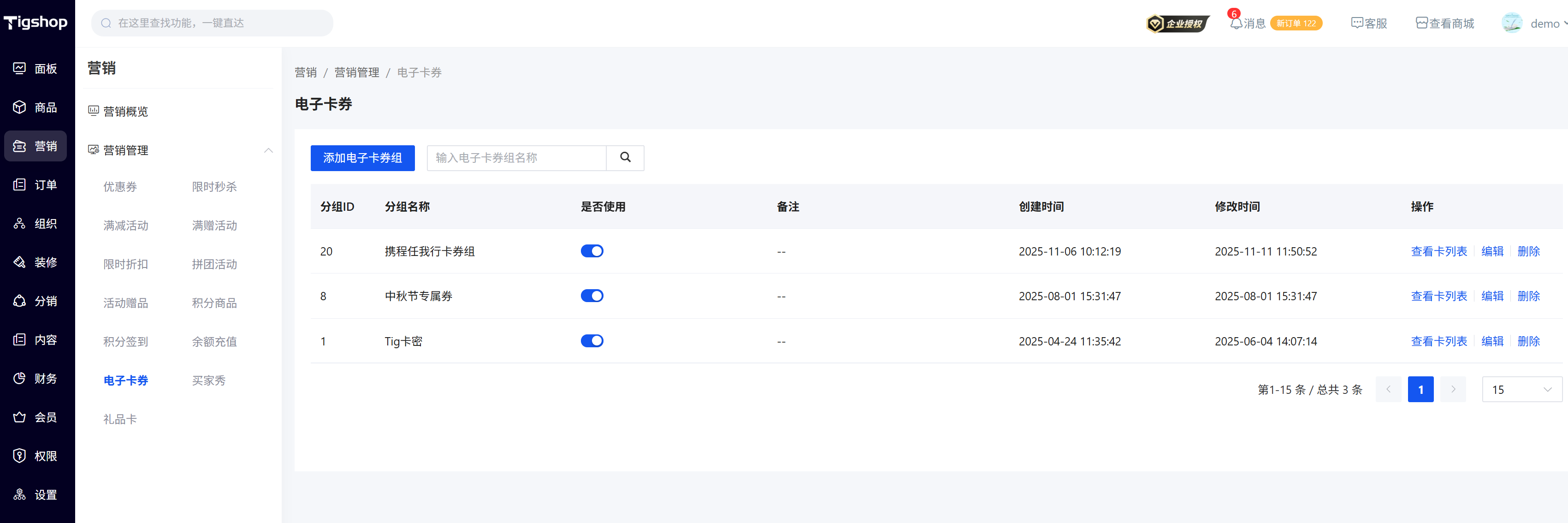Focus the 输入电子卡券组名称 search field
The width and height of the screenshot is (1568, 523).
516,158
